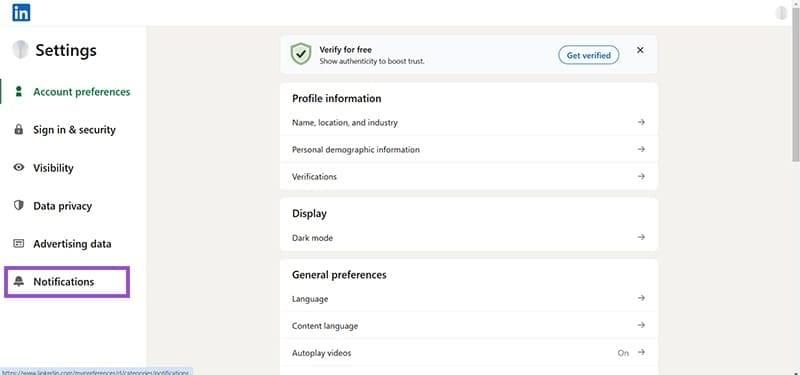Click arrow next to Content language

click(641, 325)
